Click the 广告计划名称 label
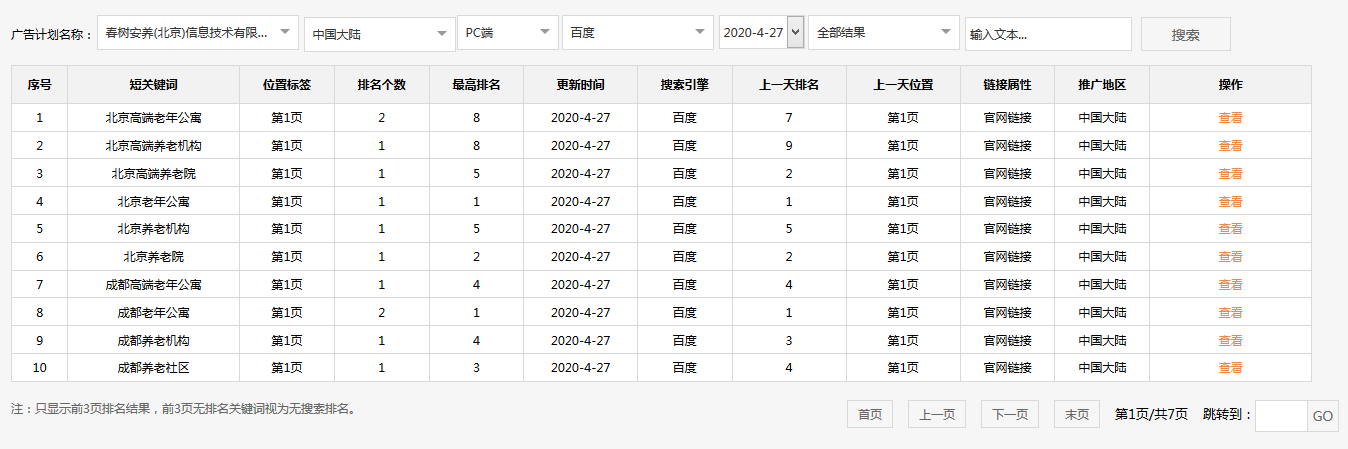1348x449 pixels. [52, 34]
